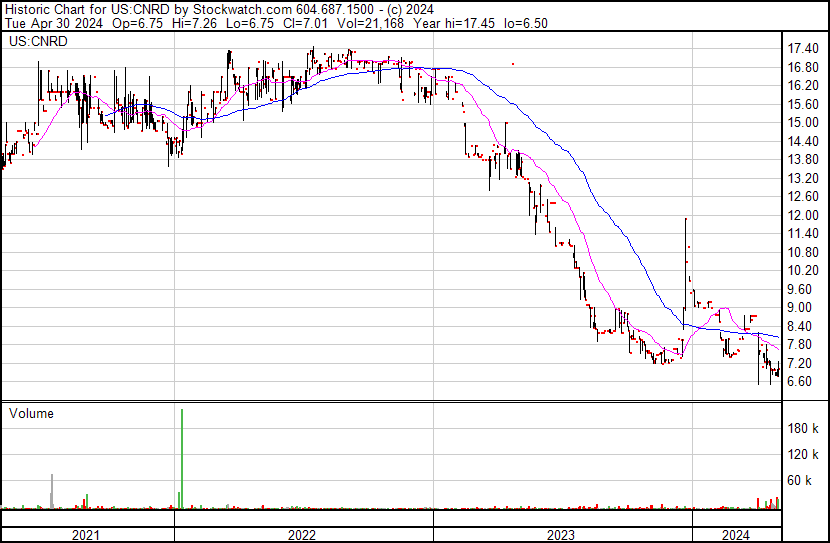Click the Volume panel label
This screenshot has height=543, width=830.
31,413
